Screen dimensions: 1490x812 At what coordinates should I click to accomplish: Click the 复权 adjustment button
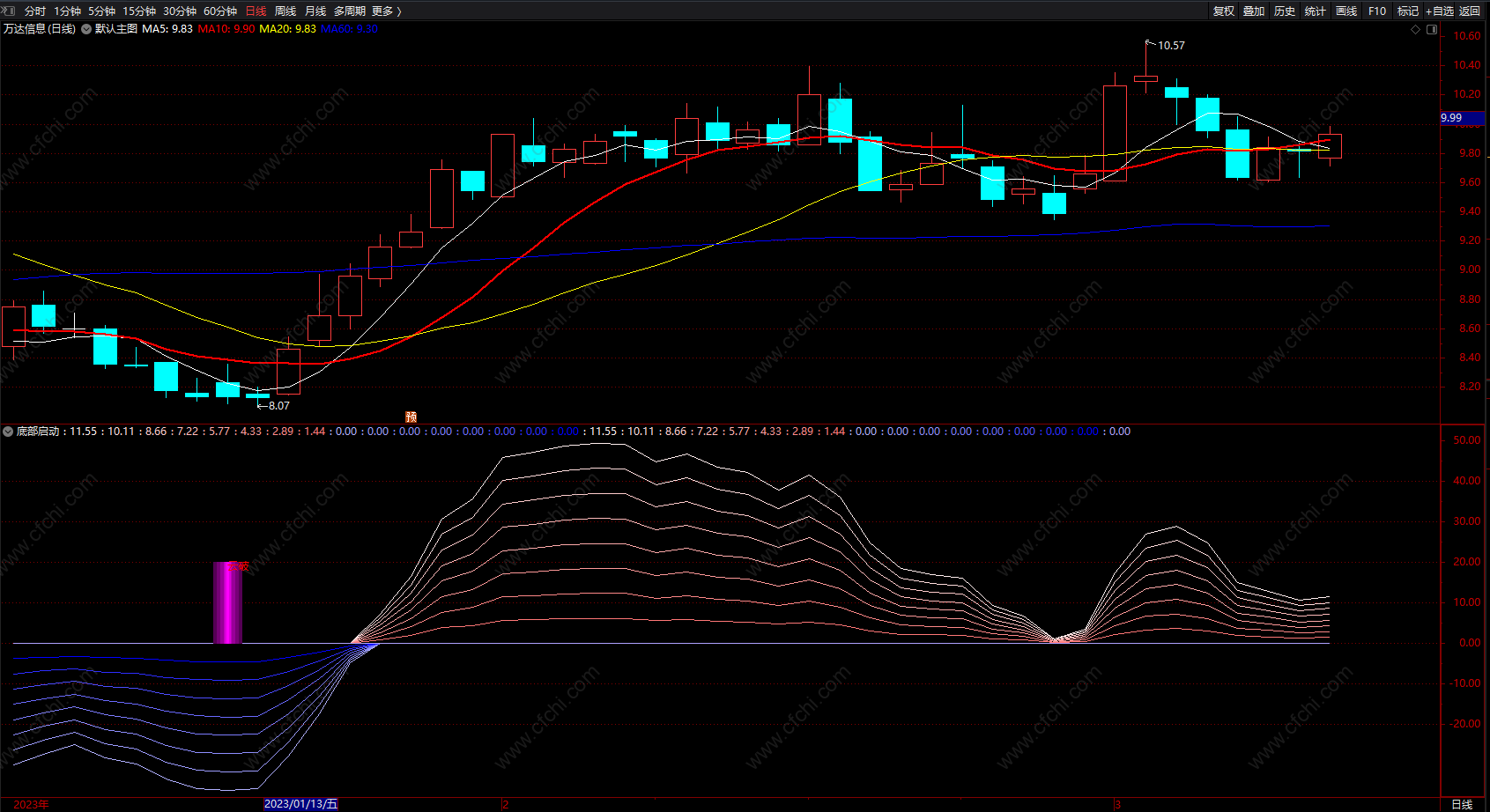1224,11
